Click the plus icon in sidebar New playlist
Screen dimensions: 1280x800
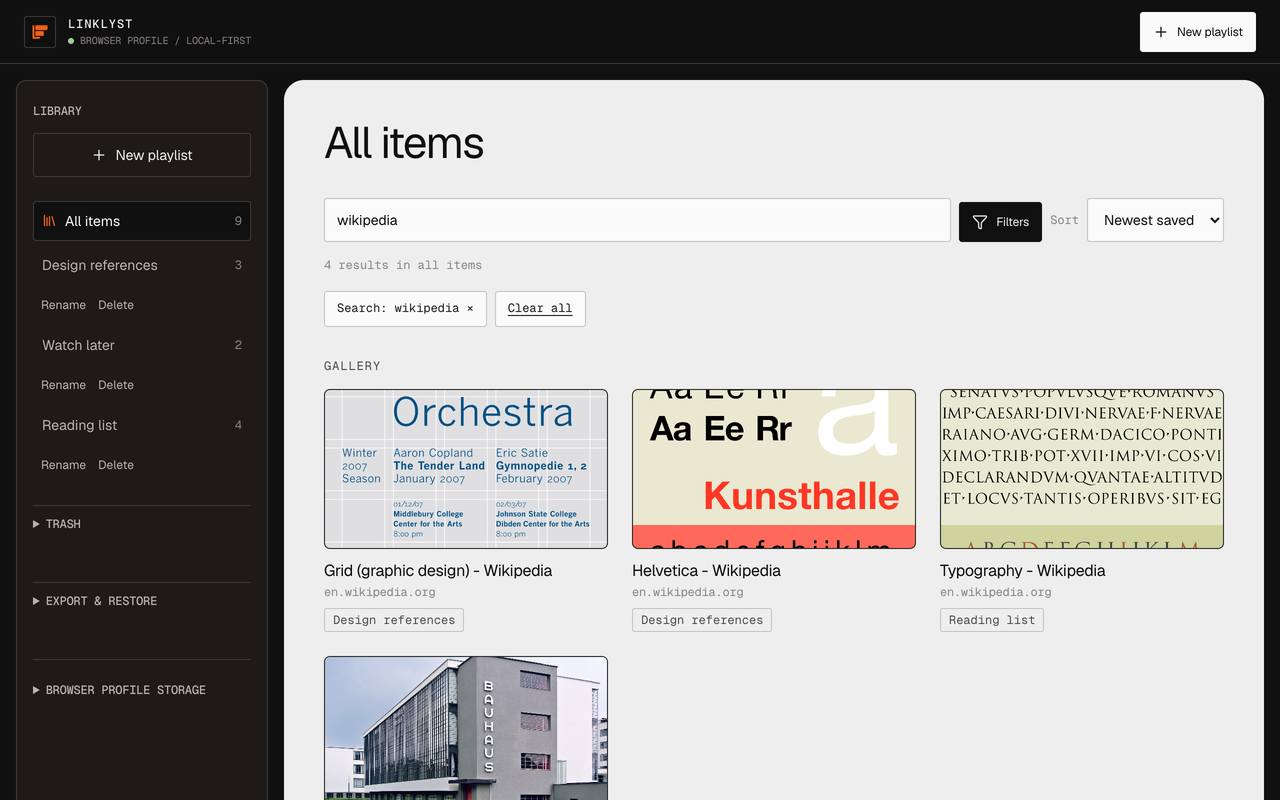pyautogui.click(x=99, y=155)
